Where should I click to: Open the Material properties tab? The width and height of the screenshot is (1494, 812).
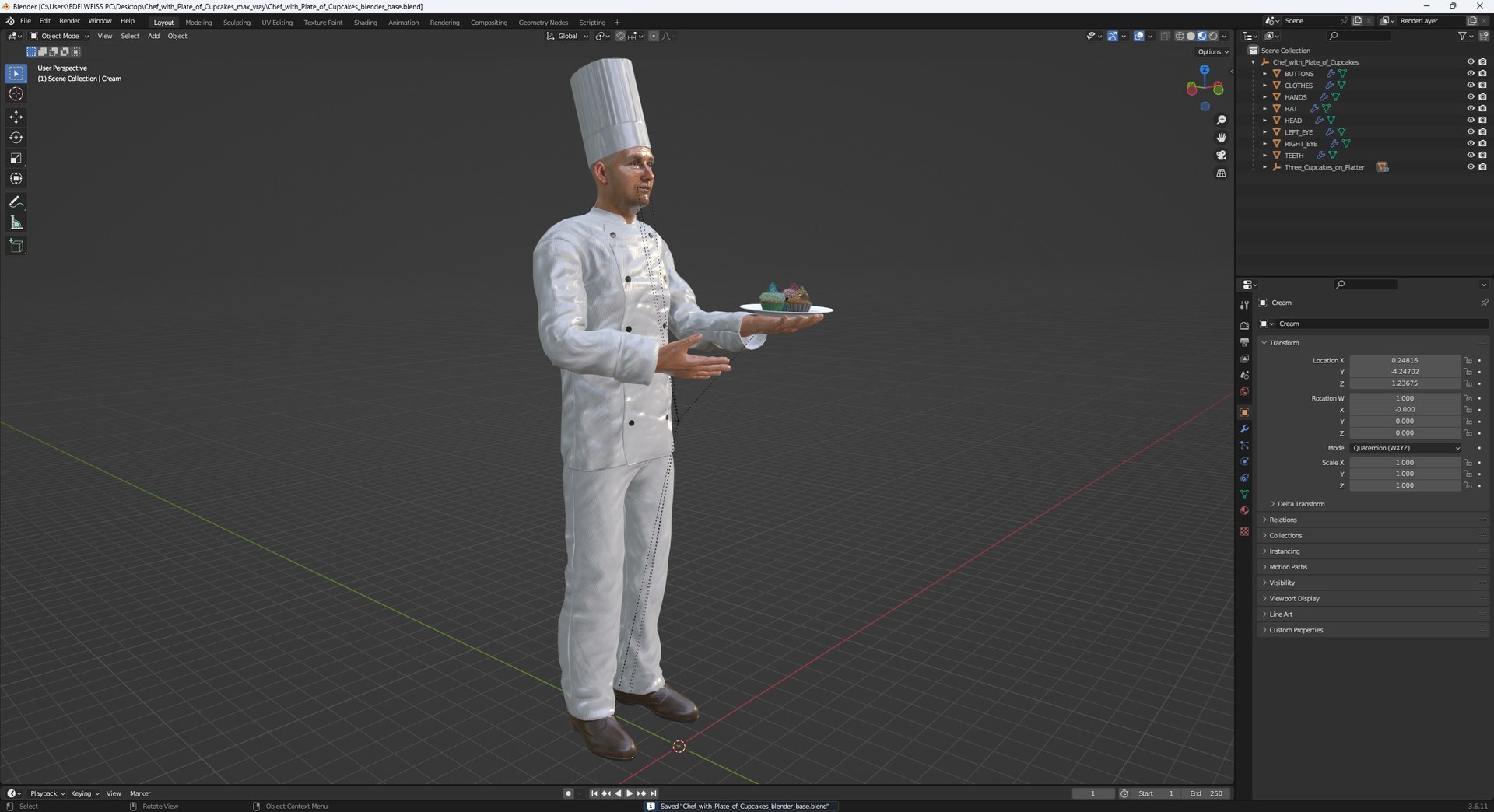[x=1244, y=510]
